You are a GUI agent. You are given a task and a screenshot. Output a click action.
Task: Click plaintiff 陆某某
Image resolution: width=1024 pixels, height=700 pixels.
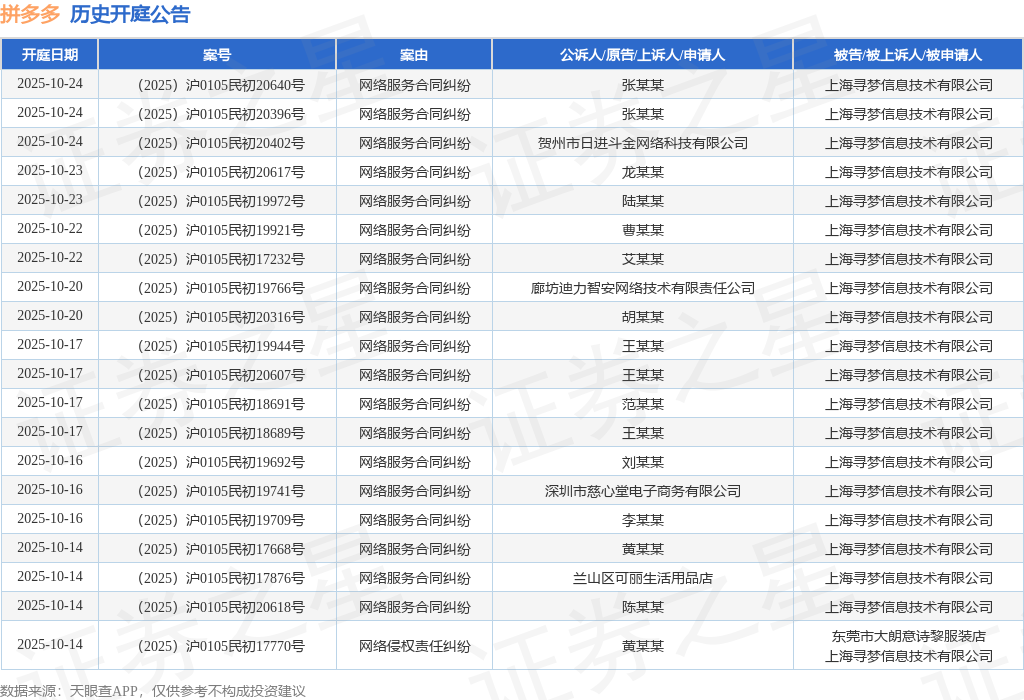(643, 201)
